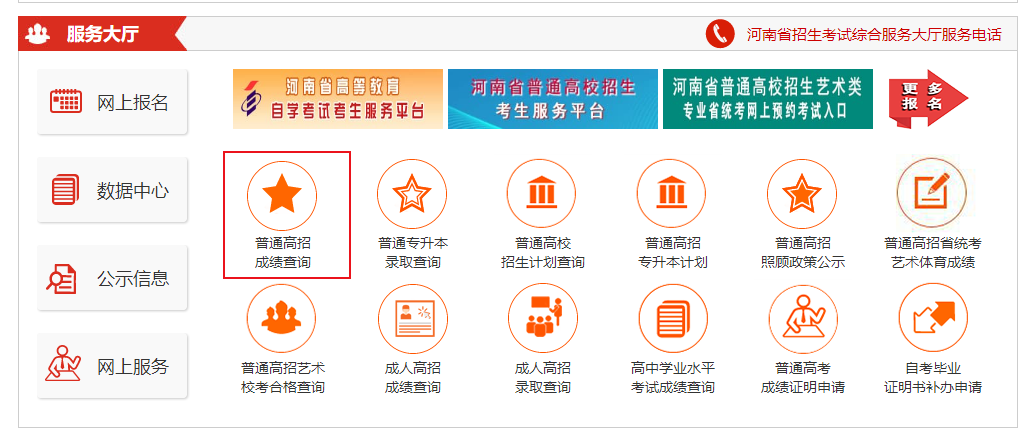Select 高中学业水平考试成绩查询 document icon
This screenshot has height=433, width=1033.
point(672,319)
